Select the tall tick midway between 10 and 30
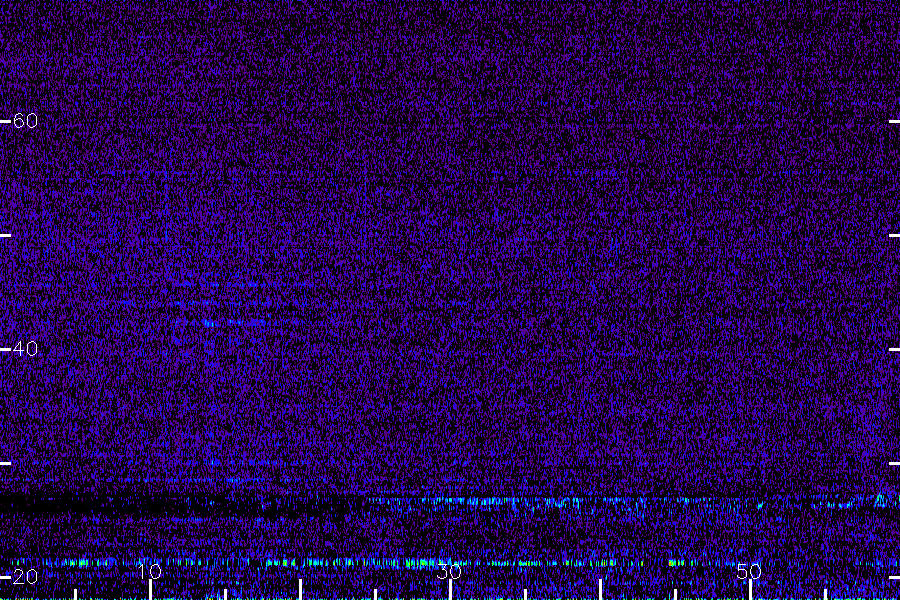Image resolution: width=900 pixels, height=600 pixels. pos(300,589)
